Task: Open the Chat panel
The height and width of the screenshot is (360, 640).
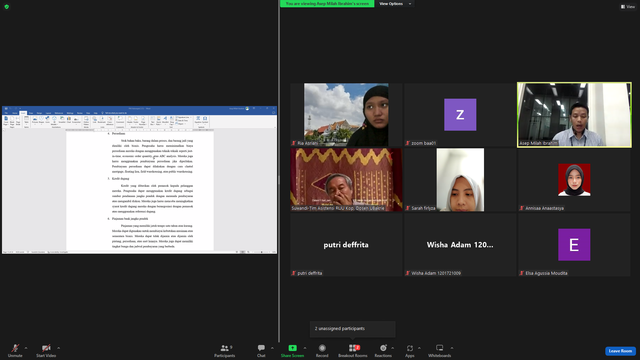Action: [261, 351]
